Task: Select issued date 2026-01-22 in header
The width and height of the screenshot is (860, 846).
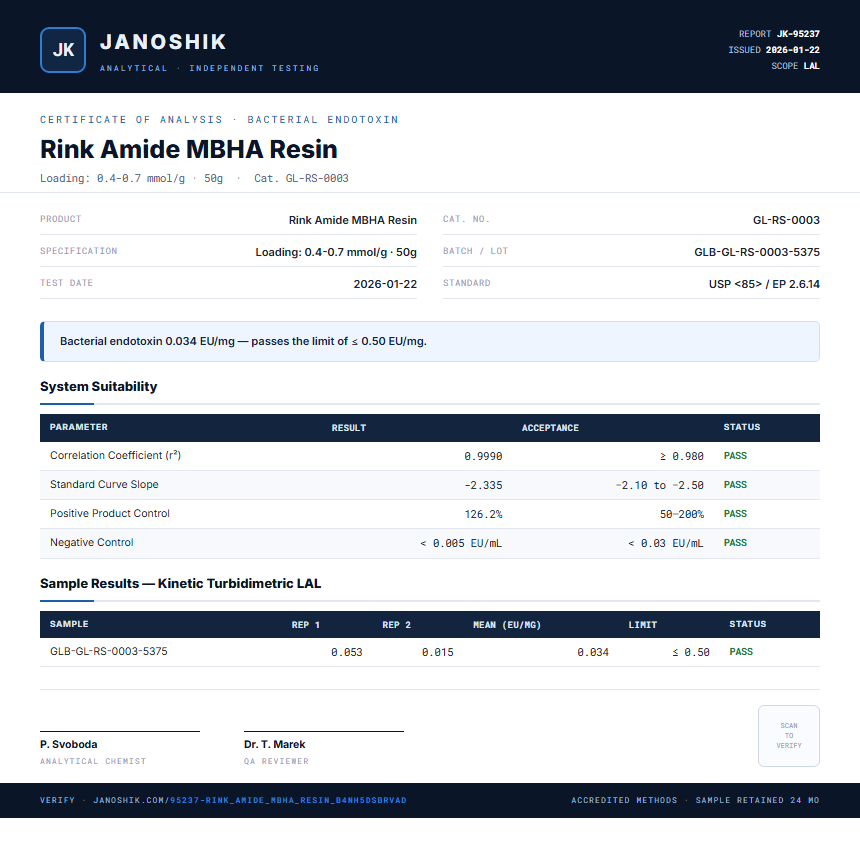Action: [x=793, y=50]
